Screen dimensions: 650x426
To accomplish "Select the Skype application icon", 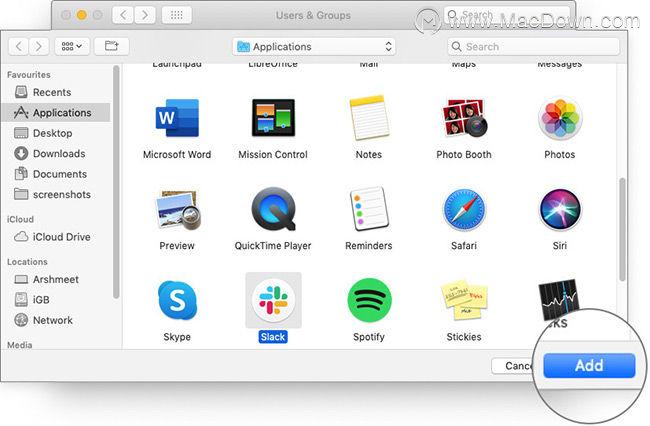I will tap(177, 300).
